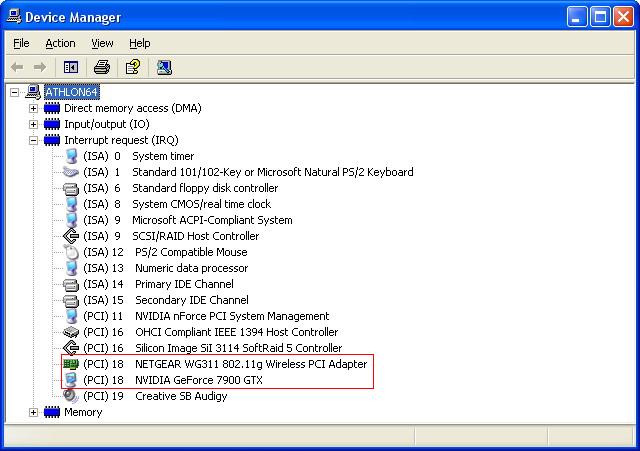Click the Forward arrow toolbar button

(x=40, y=67)
